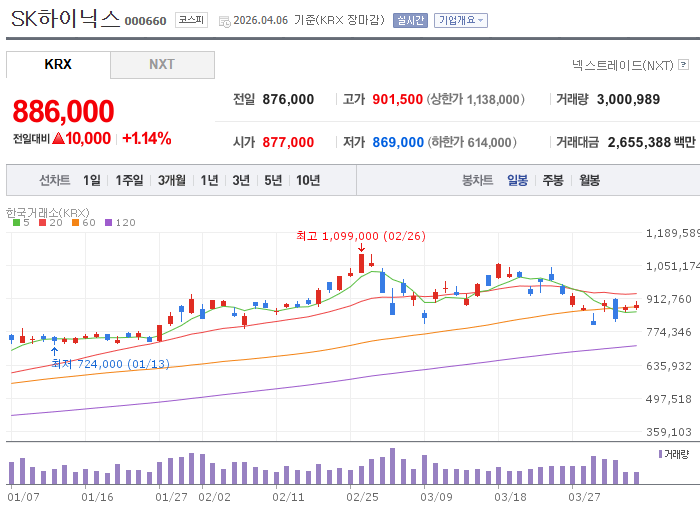Click the high price 901,500

tap(398, 99)
